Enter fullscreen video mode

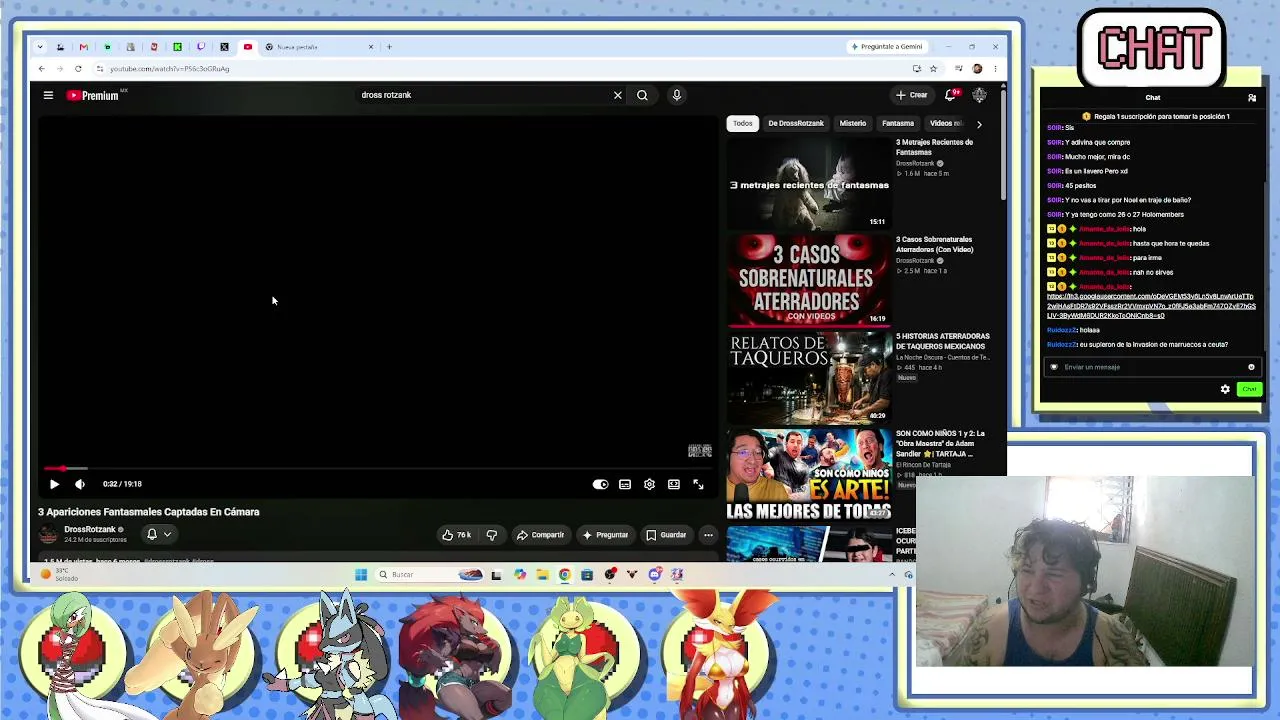(x=698, y=484)
